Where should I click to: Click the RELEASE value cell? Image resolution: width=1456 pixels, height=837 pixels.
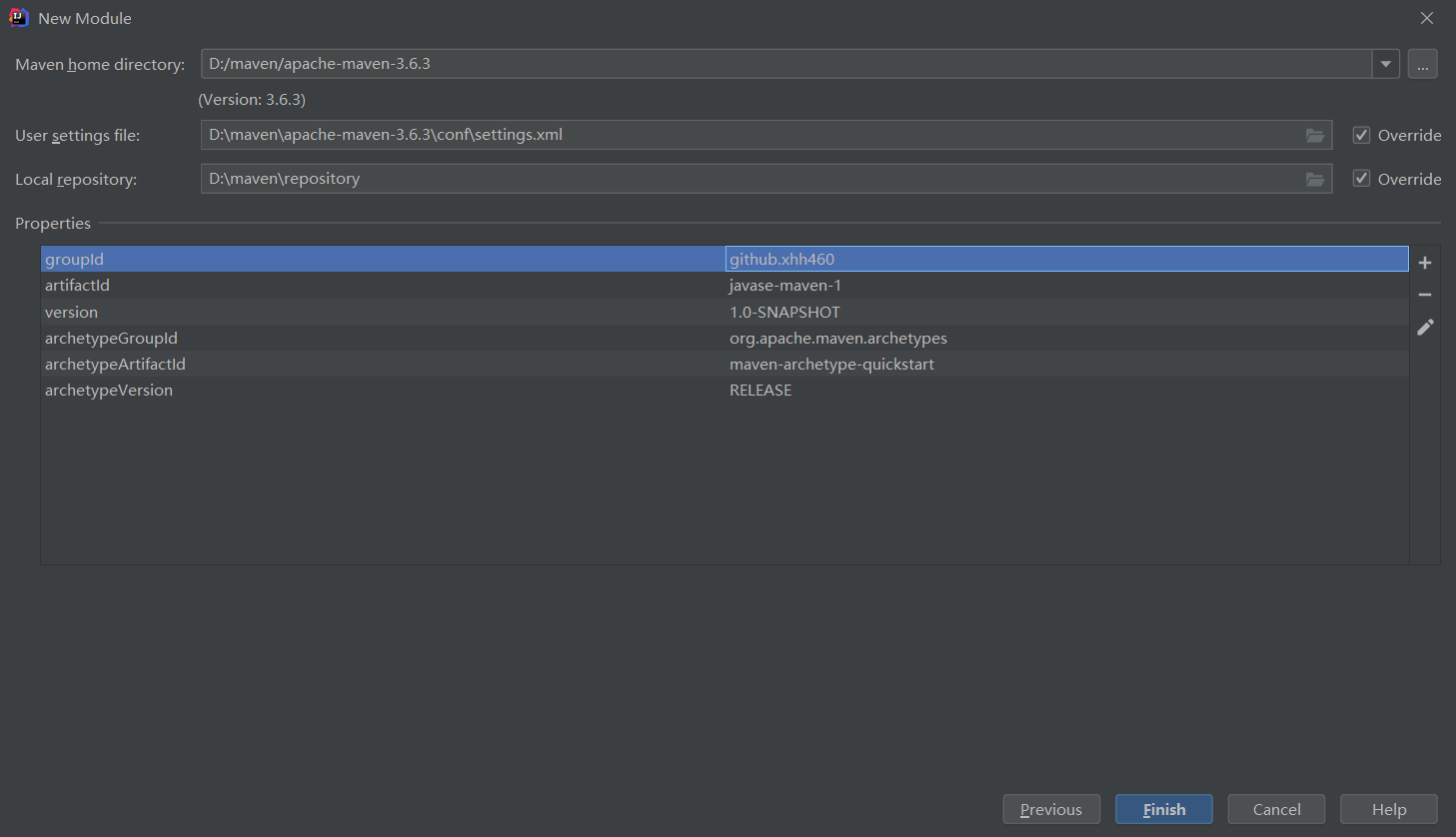pyautogui.click(x=1066, y=390)
